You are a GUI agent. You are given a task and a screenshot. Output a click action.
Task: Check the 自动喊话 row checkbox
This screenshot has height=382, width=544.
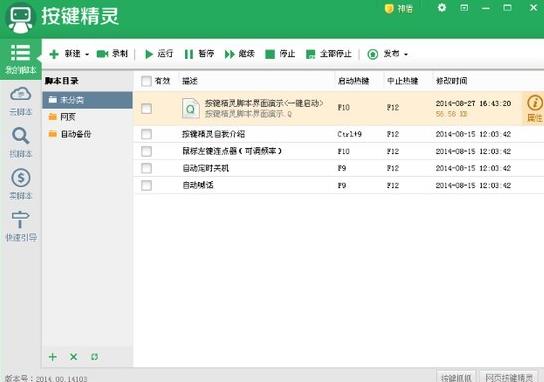(x=146, y=185)
